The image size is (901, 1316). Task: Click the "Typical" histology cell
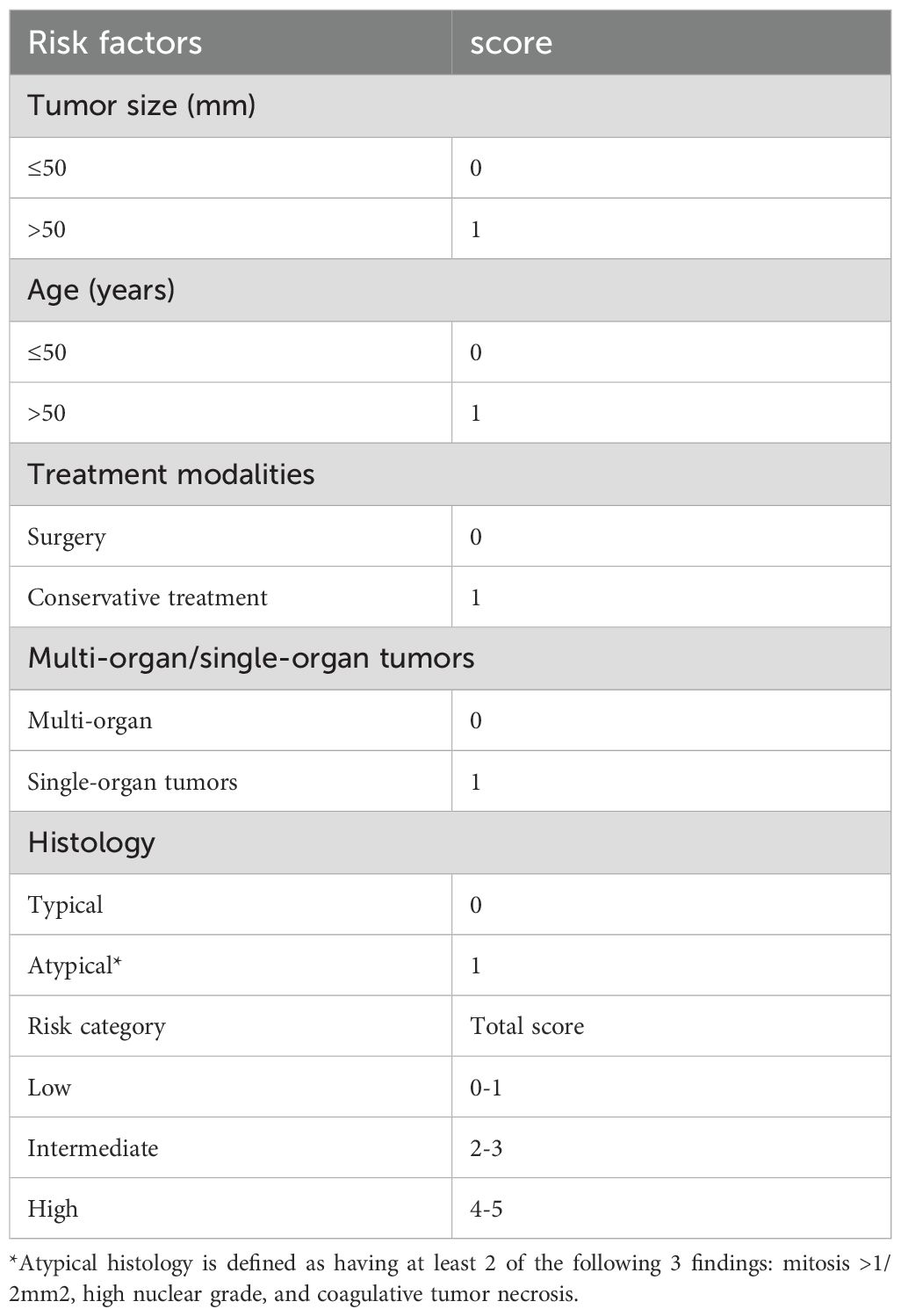point(65,905)
